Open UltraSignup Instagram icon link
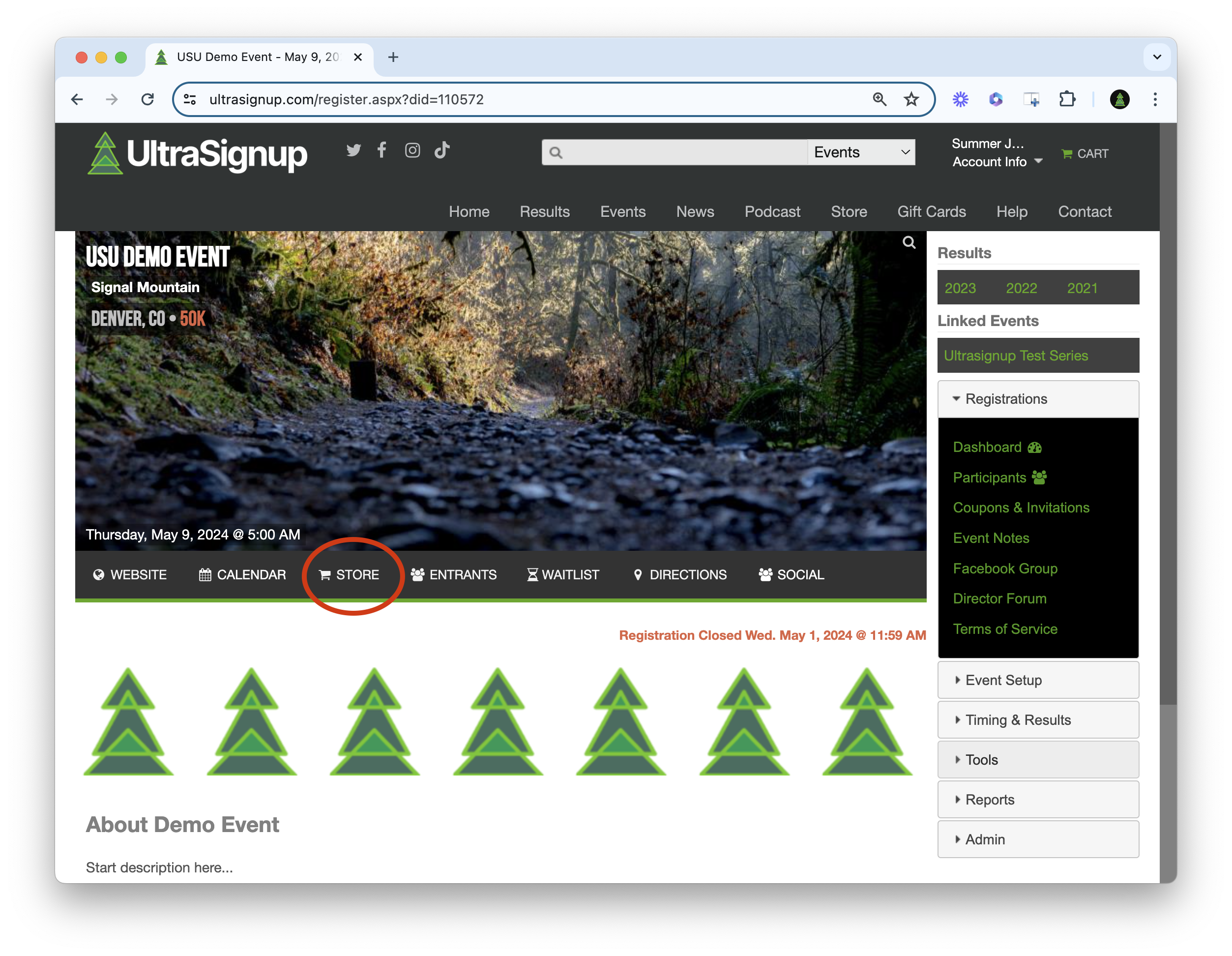This screenshot has height=956, width=1232. (412, 150)
